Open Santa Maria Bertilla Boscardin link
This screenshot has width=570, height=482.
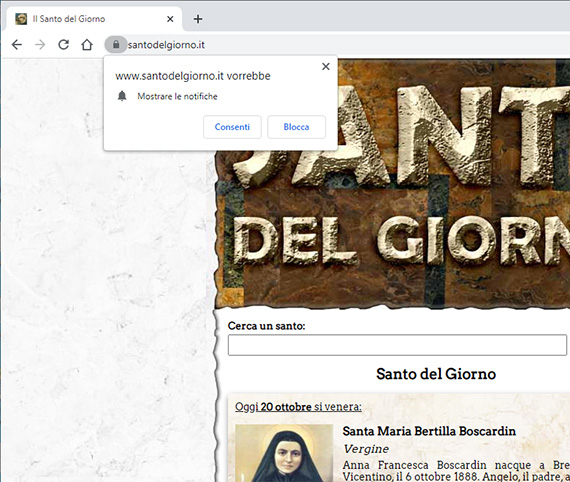[x=429, y=431]
